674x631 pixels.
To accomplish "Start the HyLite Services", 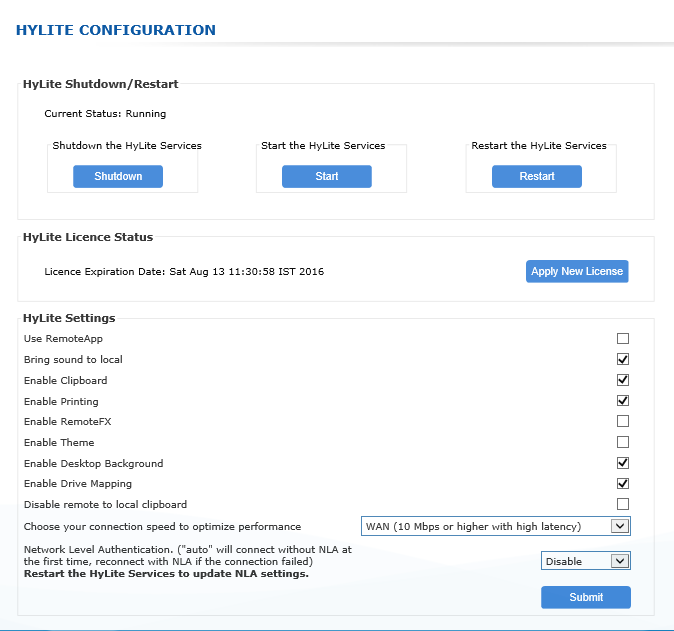I will pos(327,176).
